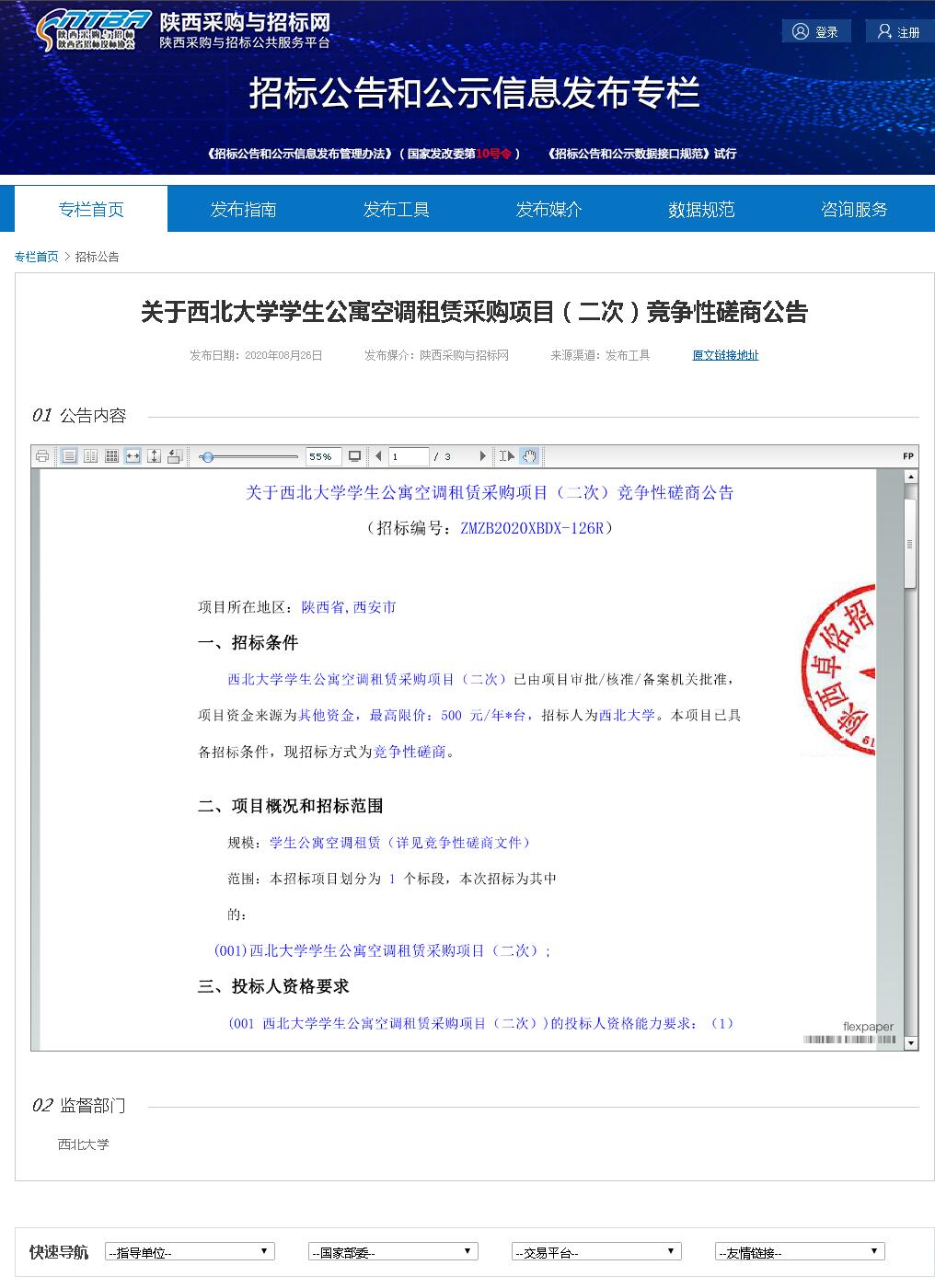The image size is (935, 1288).
Task: Go to previous page arrow
Action: 378,456
